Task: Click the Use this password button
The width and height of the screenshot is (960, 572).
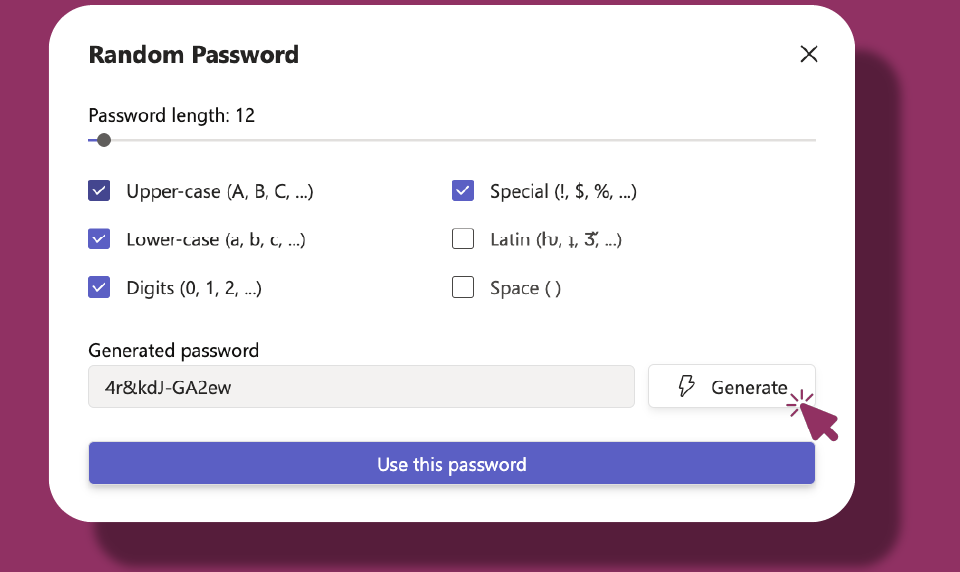Action: point(452,463)
